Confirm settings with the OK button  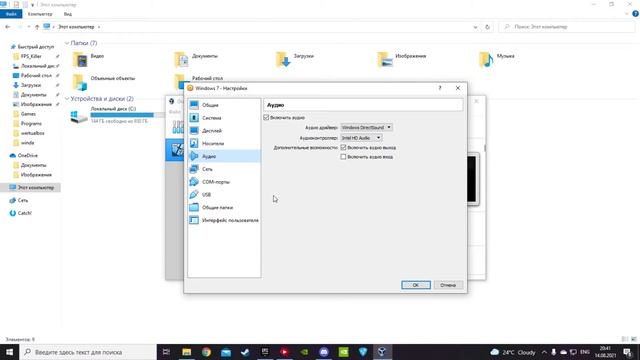pyautogui.click(x=416, y=285)
